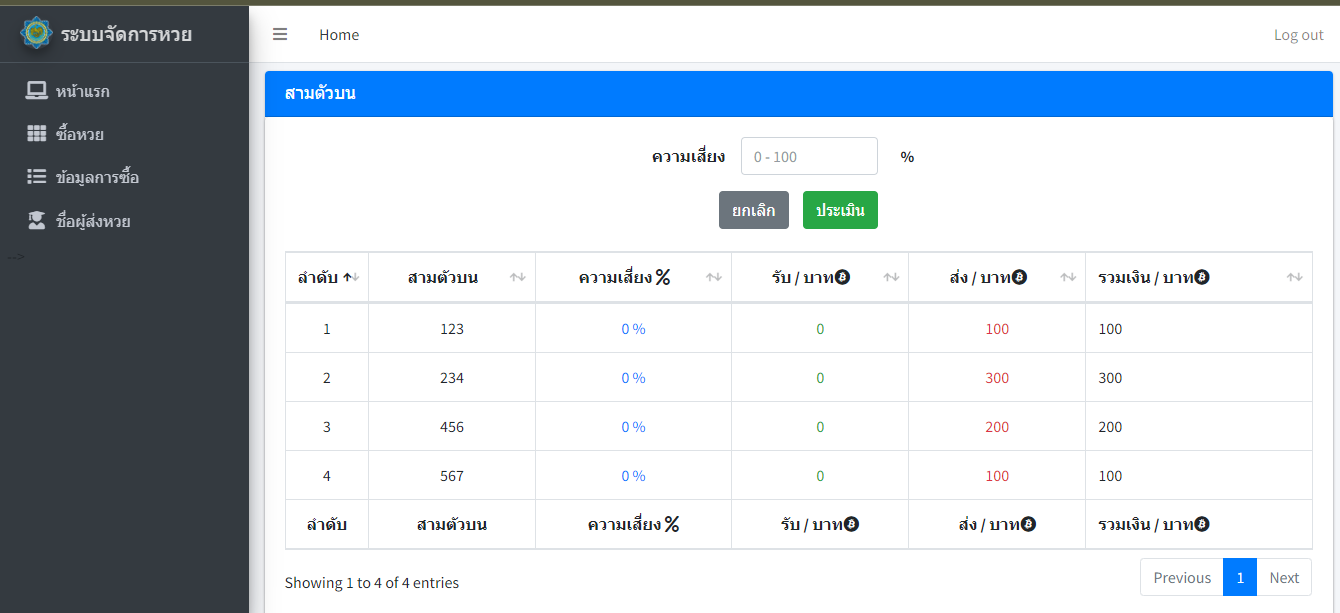Screen dimensions: 1340x613
Task: Click the graduate icon beside ชื่อผู้ส่งหวย
Action: (37, 221)
